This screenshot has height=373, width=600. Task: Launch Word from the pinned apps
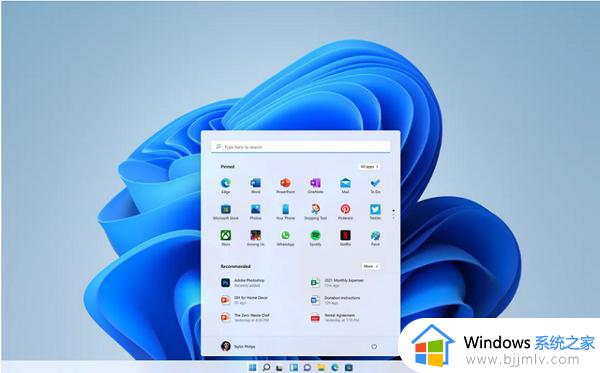point(256,186)
